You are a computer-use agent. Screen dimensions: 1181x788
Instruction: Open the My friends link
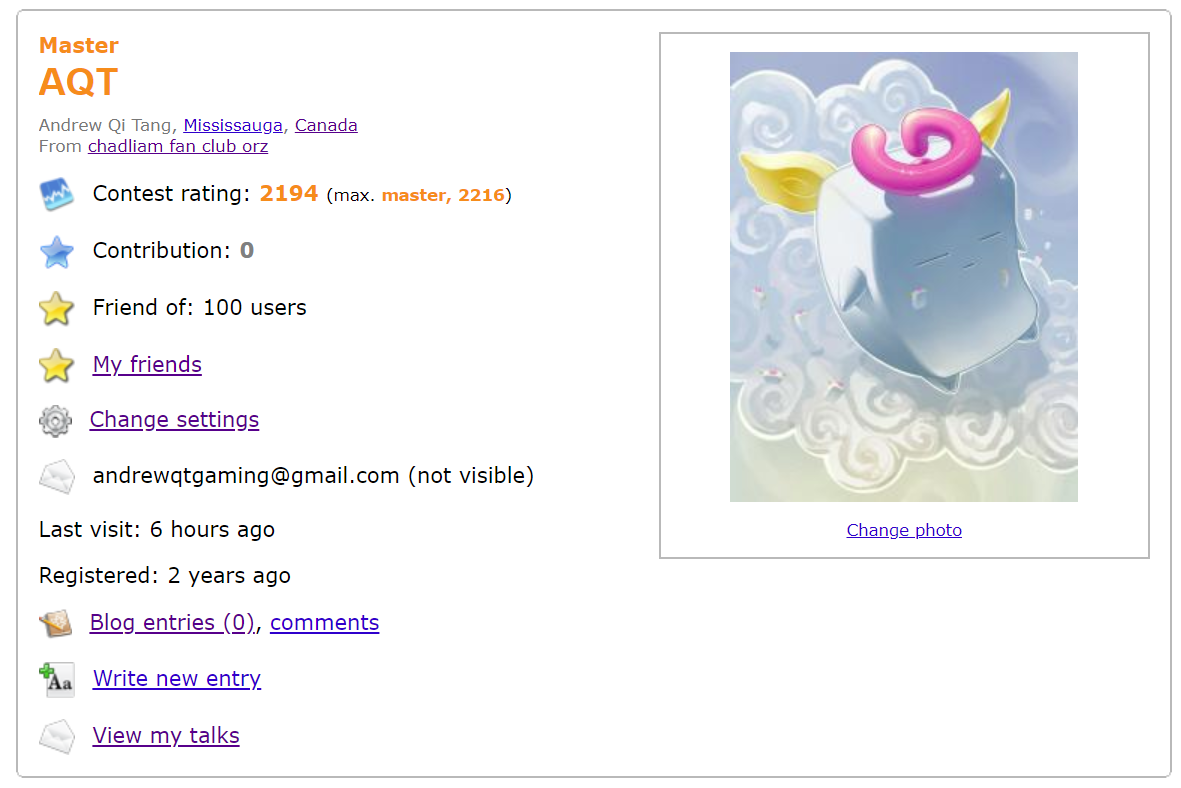[147, 365]
